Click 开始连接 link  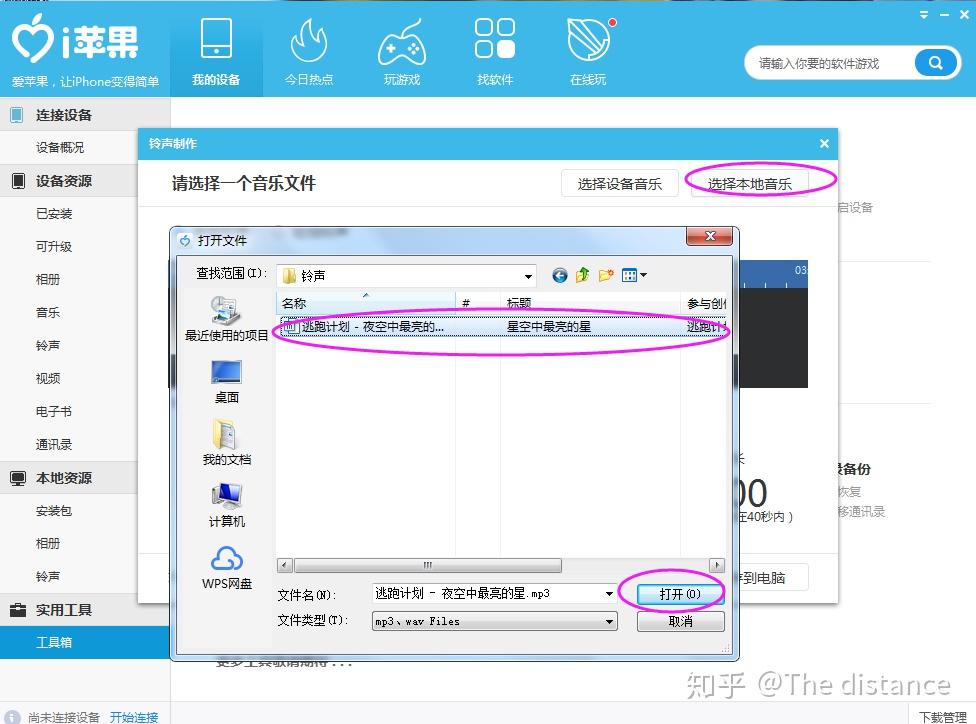(x=134, y=717)
